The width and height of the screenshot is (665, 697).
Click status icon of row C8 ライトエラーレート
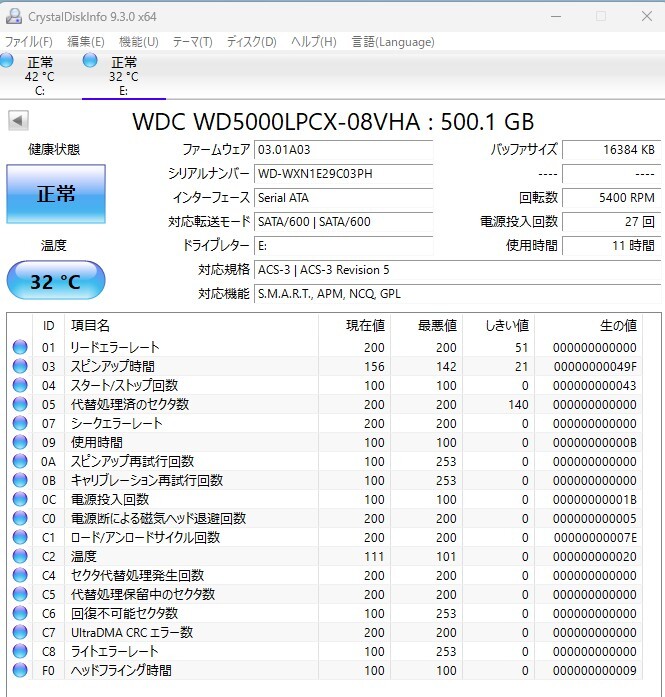20,651
